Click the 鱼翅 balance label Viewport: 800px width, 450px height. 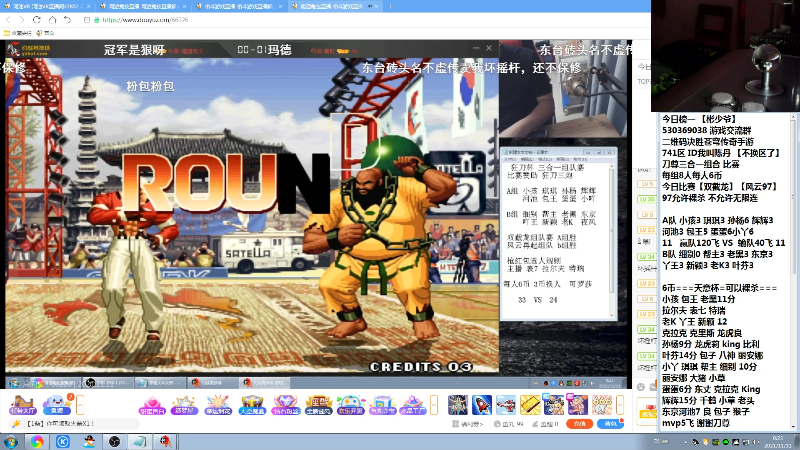pos(545,424)
